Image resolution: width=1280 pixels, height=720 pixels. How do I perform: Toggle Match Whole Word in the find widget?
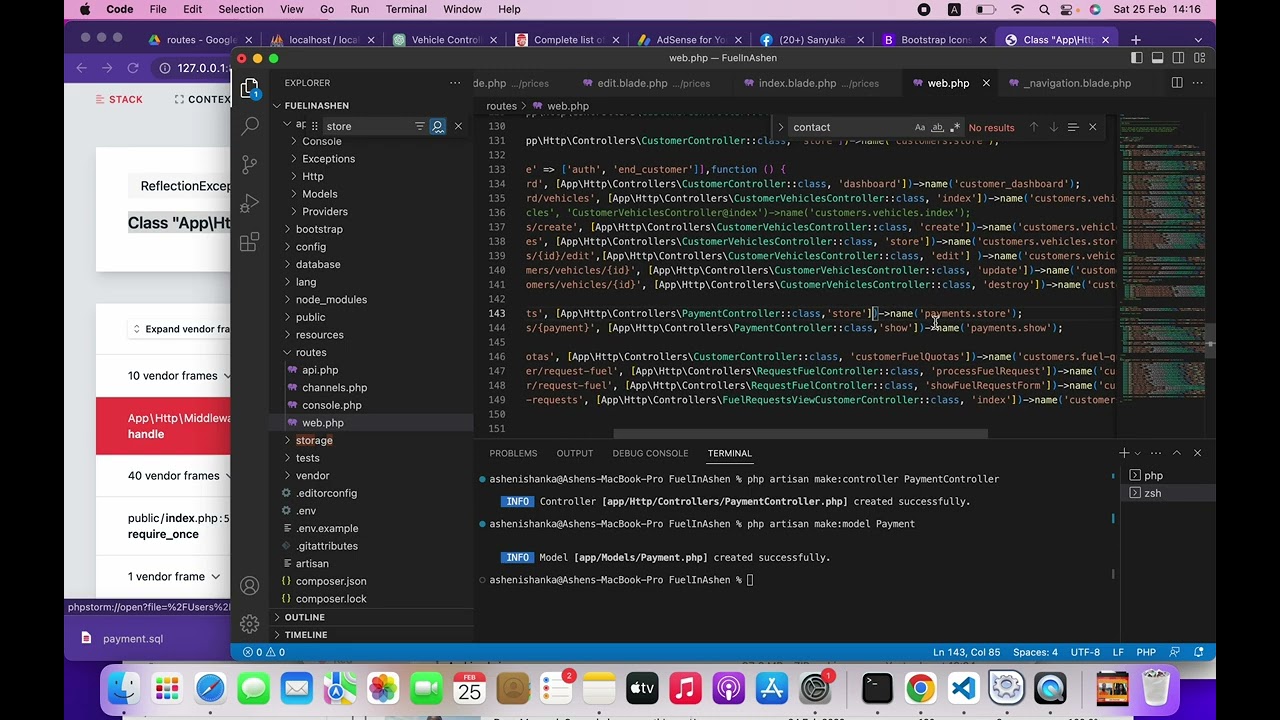tap(937, 127)
